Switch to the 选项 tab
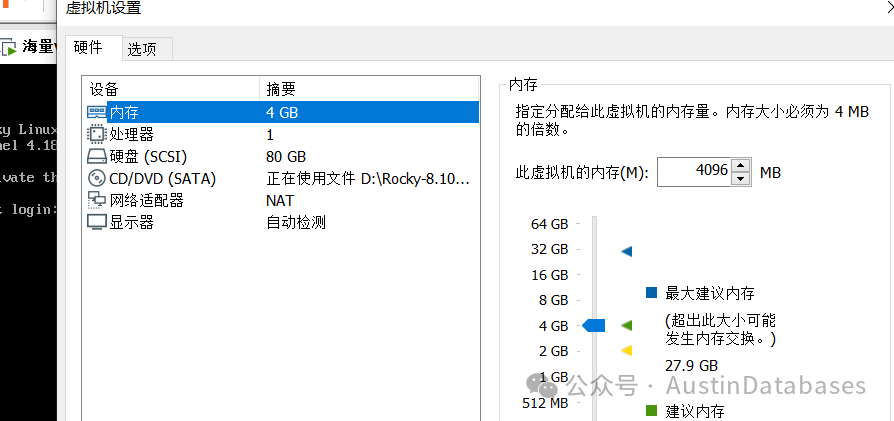This screenshot has width=894, height=421. click(x=142, y=50)
